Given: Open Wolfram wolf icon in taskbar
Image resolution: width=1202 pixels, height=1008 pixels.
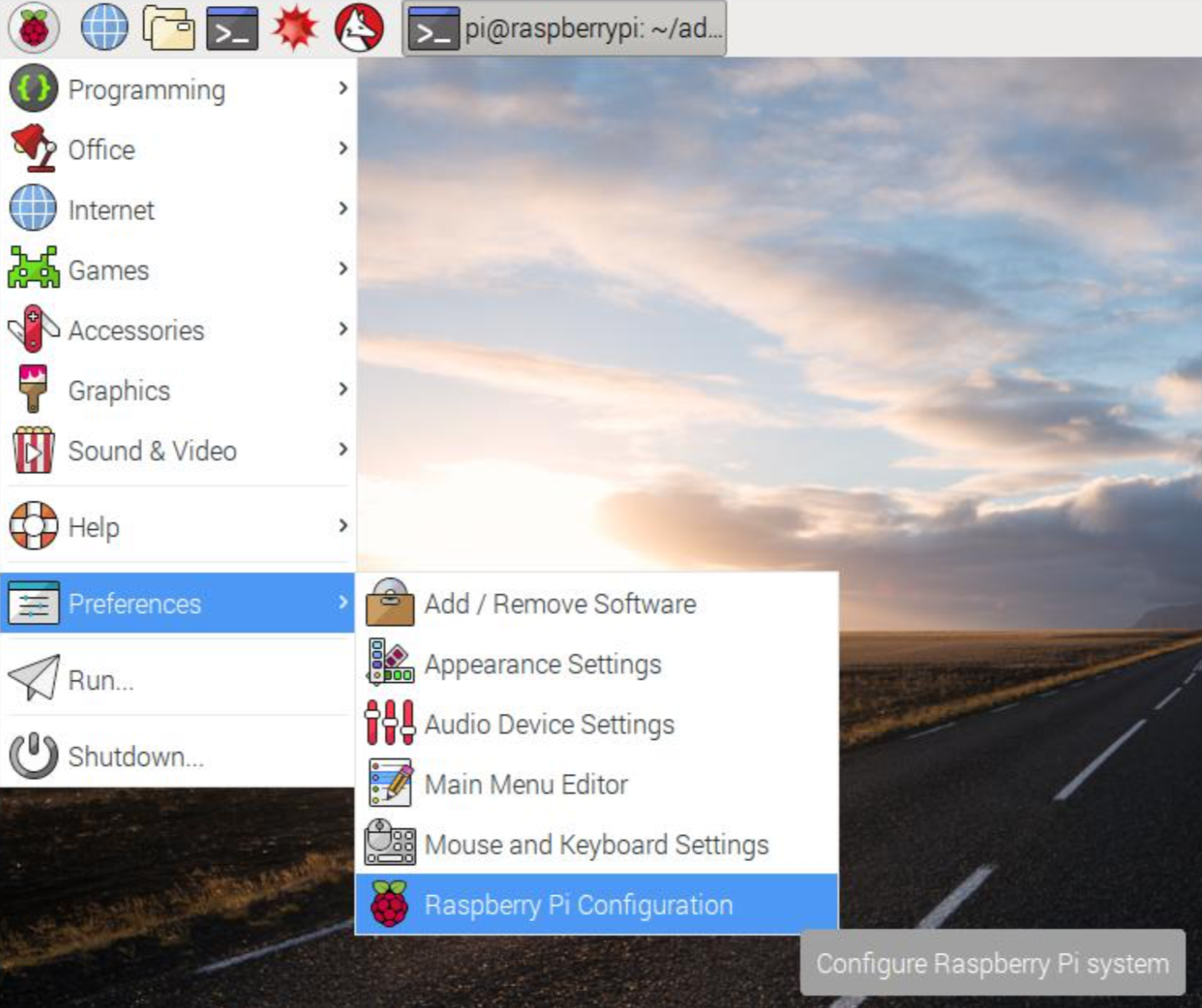Looking at the screenshot, I should pos(359,28).
